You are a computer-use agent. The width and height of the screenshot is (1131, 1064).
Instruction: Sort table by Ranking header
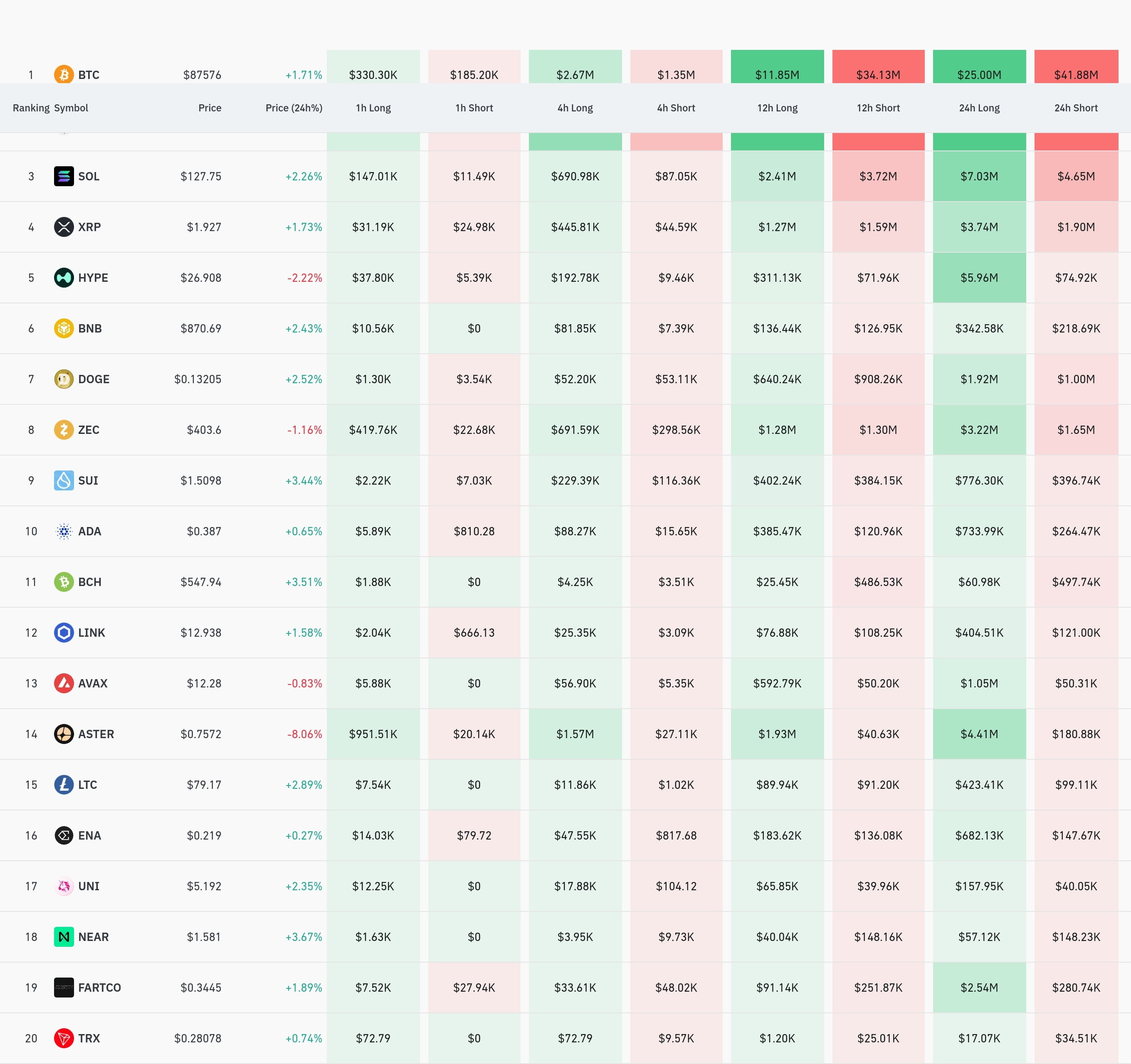pyautogui.click(x=31, y=108)
